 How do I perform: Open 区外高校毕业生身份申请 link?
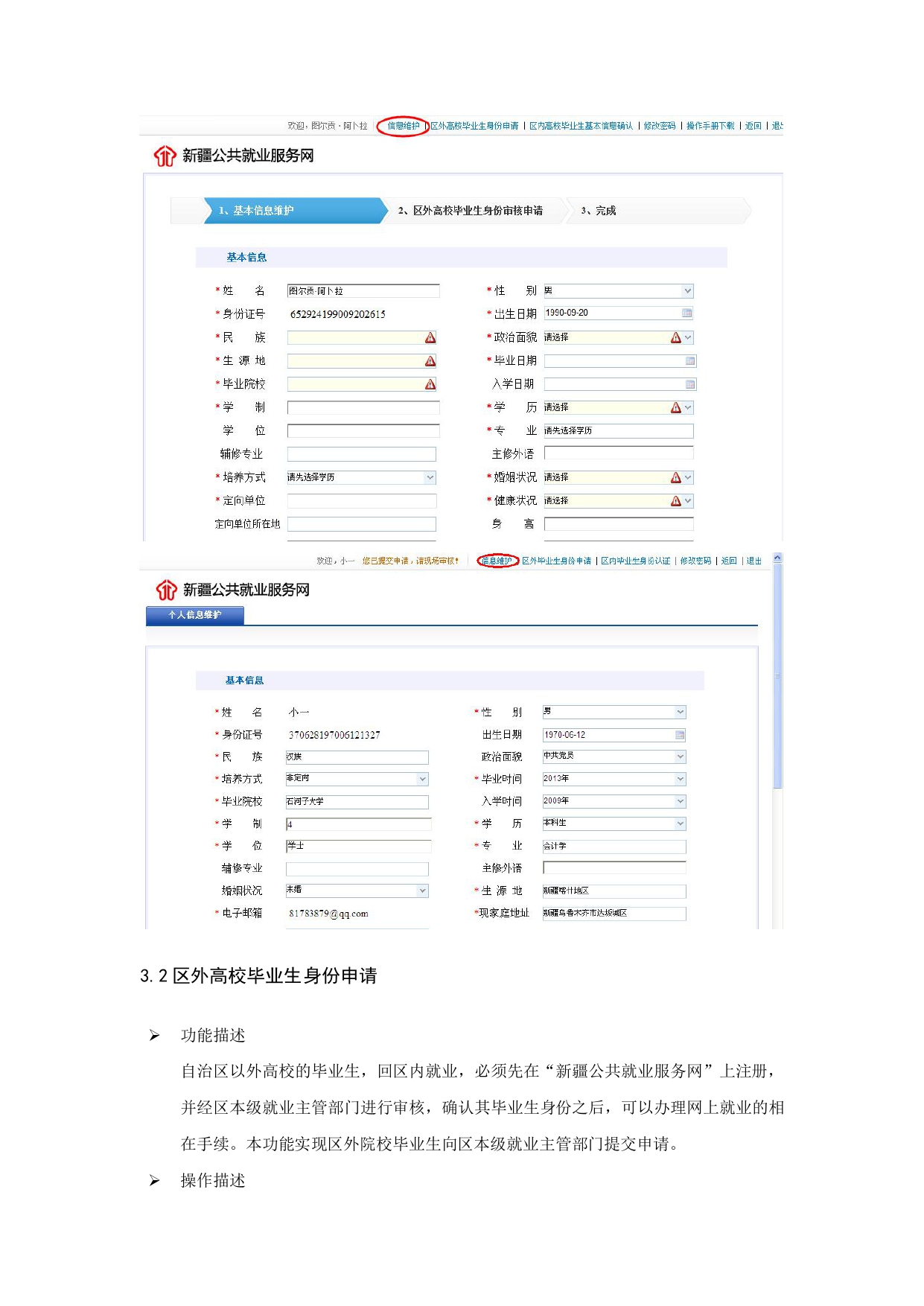474,126
